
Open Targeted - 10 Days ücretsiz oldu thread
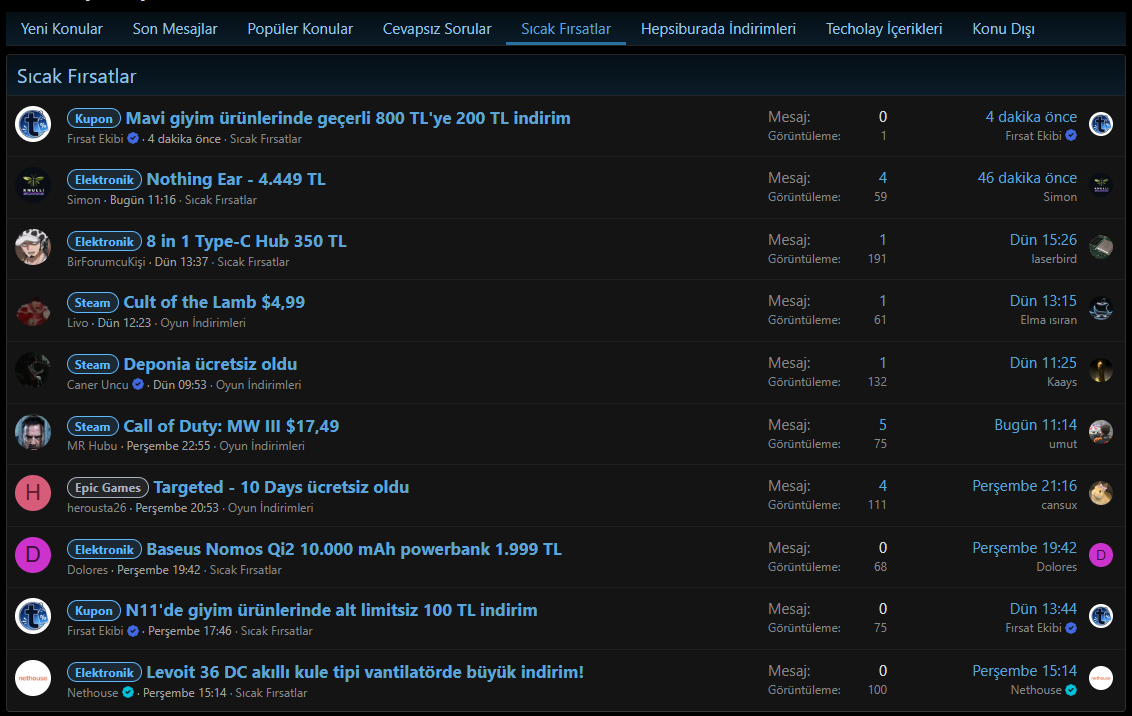[282, 487]
